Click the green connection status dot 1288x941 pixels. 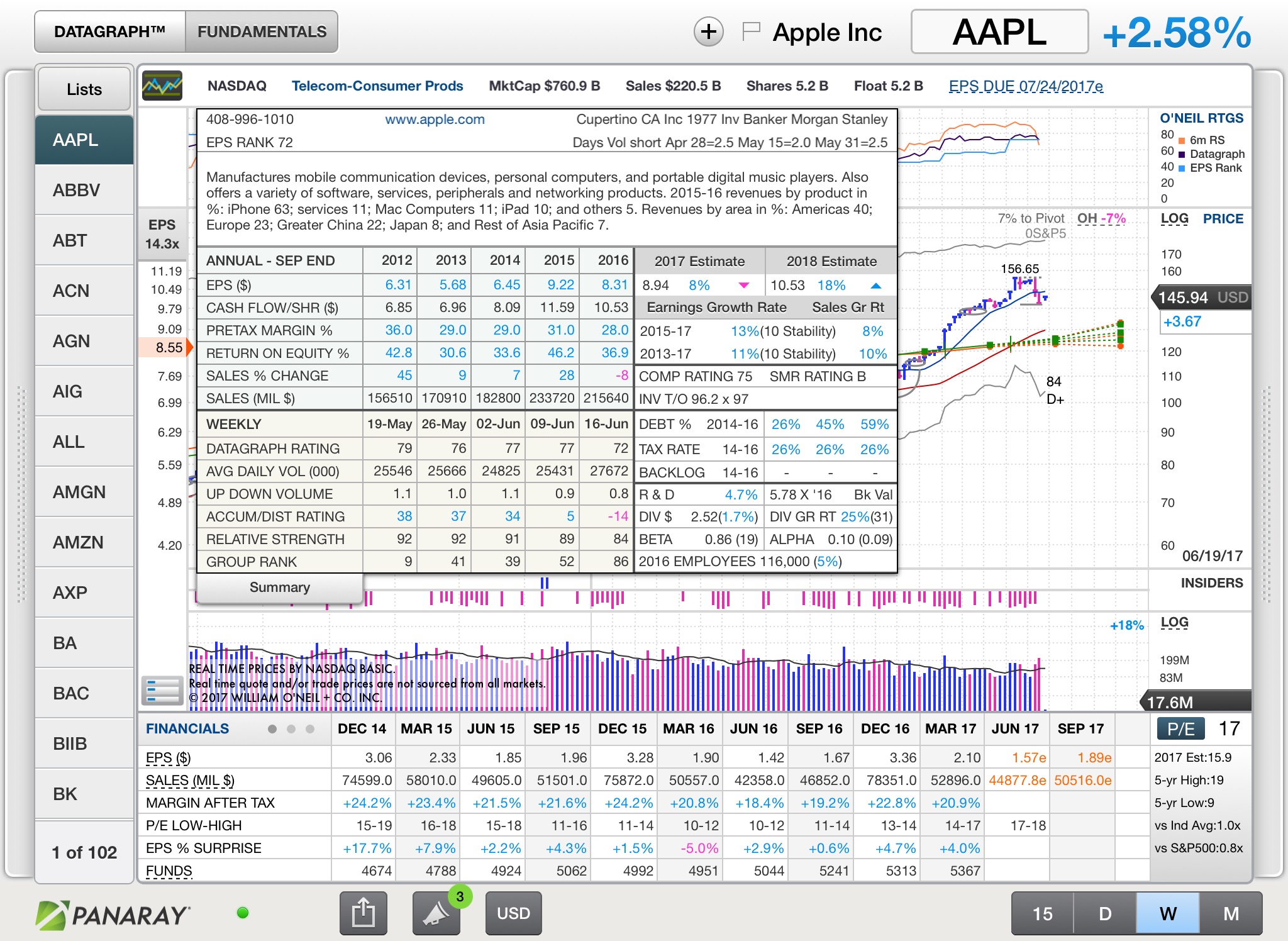pyautogui.click(x=243, y=913)
